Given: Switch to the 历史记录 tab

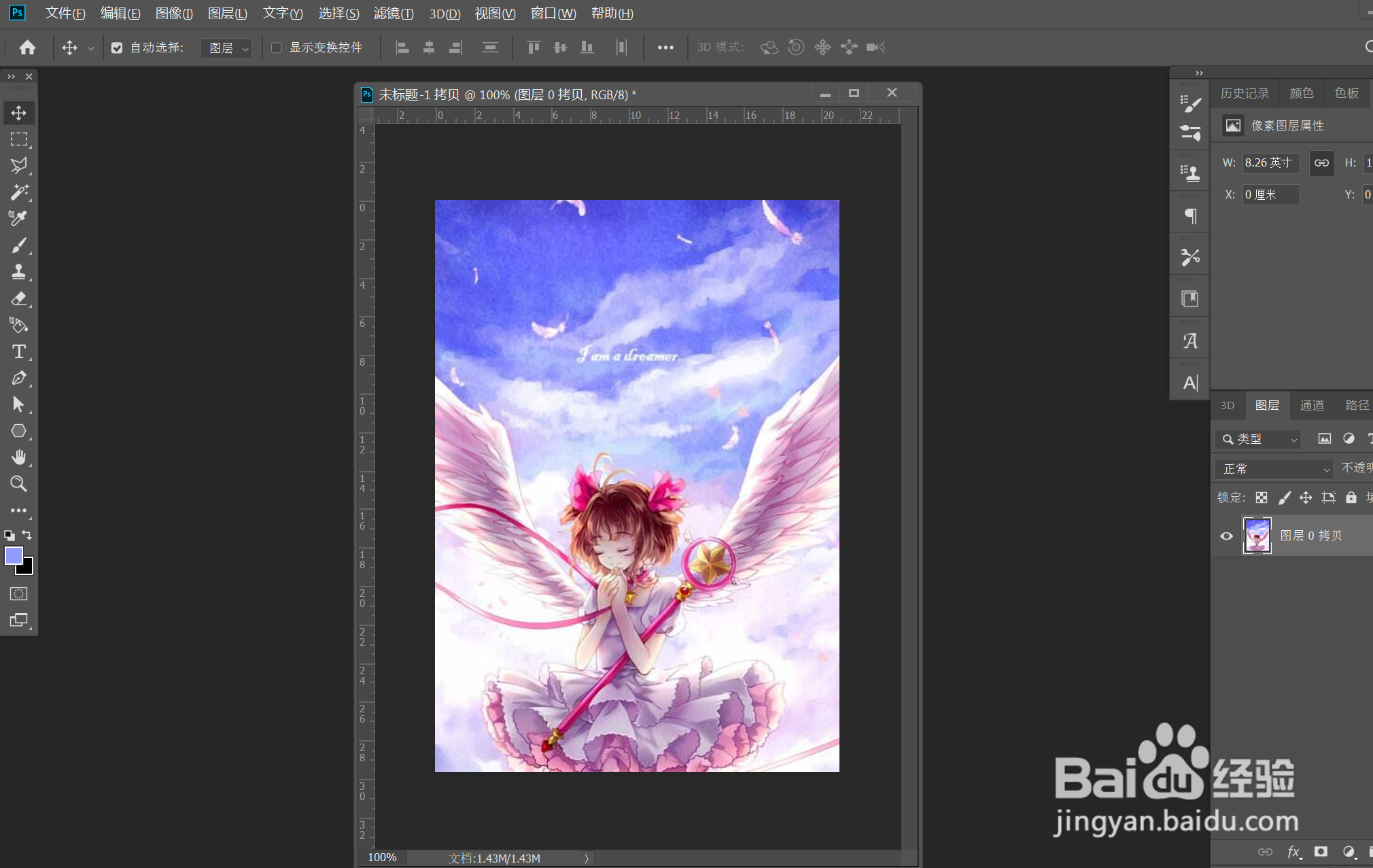Looking at the screenshot, I should [x=1245, y=93].
